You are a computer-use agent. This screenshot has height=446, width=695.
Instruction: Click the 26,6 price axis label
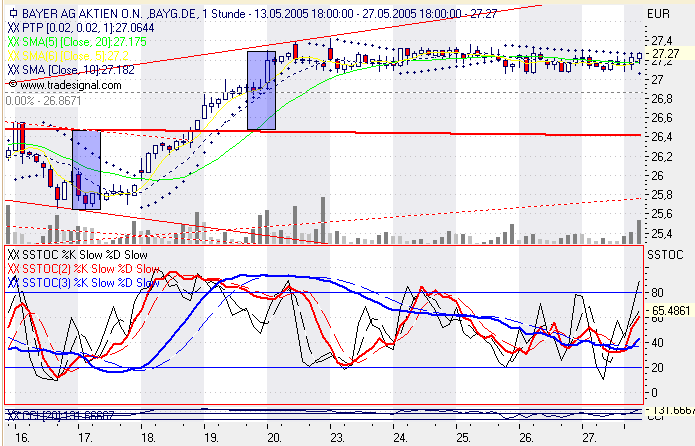661,118
